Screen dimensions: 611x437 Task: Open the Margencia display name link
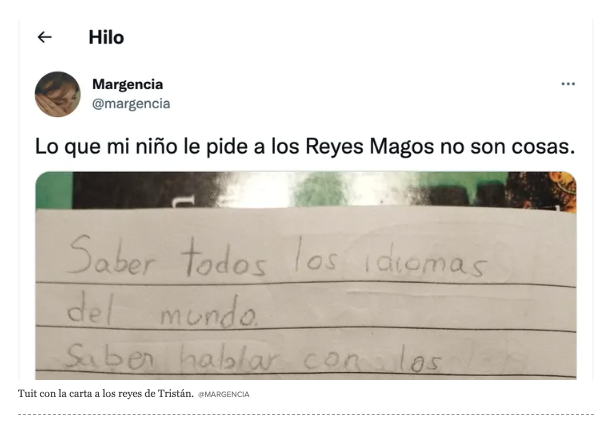point(127,84)
